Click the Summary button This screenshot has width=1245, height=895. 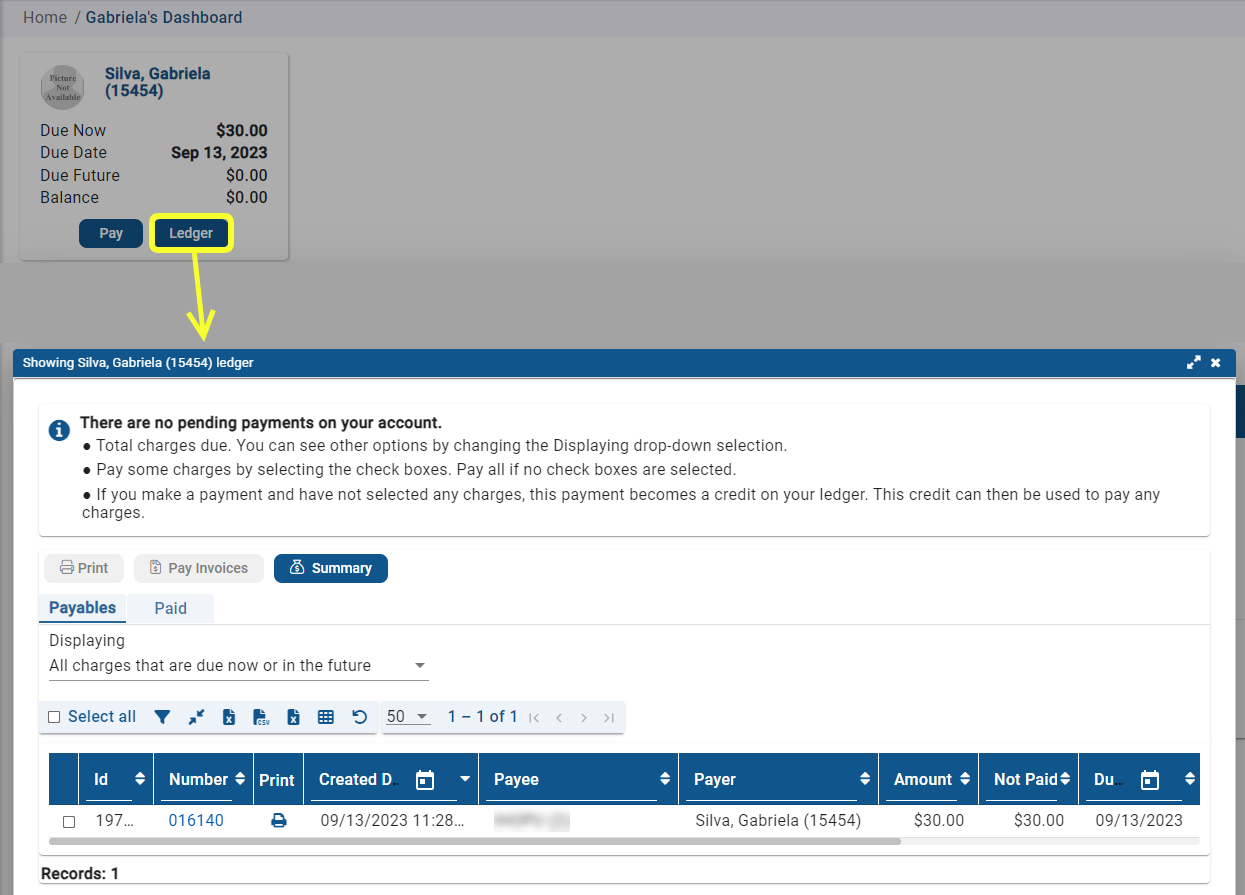[x=330, y=568]
